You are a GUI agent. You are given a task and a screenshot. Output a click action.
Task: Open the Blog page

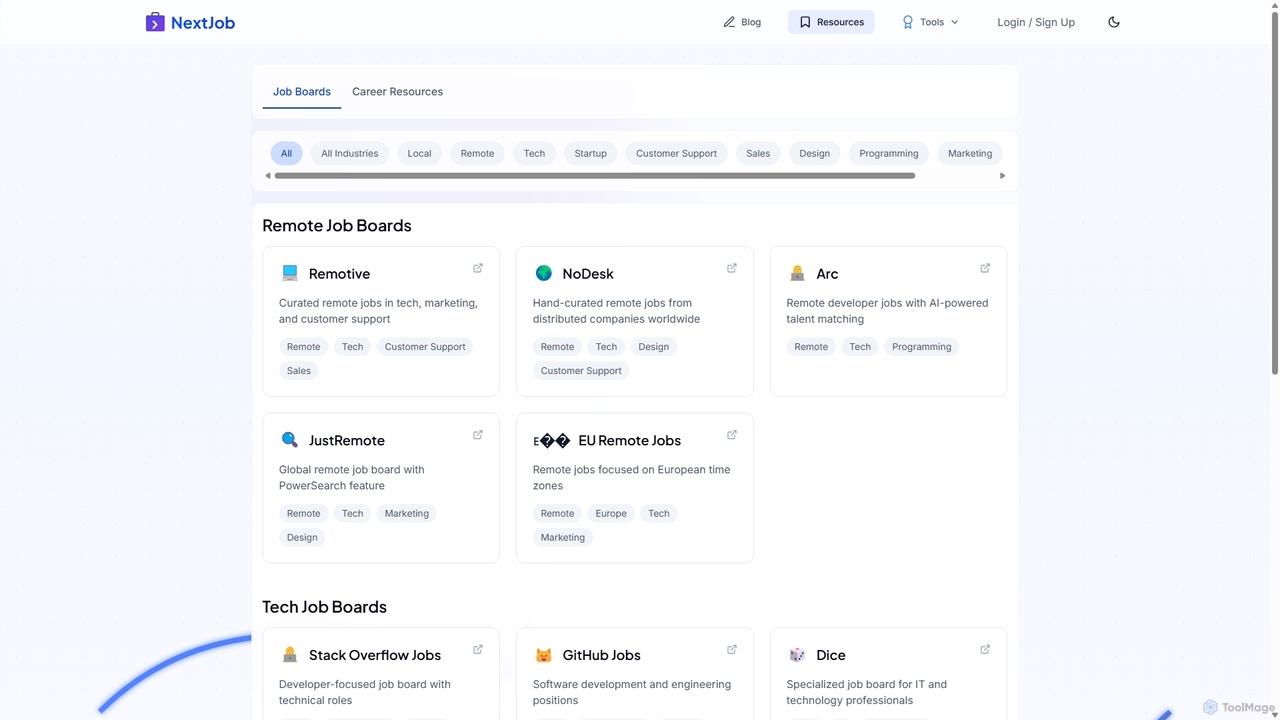pos(742,22)
